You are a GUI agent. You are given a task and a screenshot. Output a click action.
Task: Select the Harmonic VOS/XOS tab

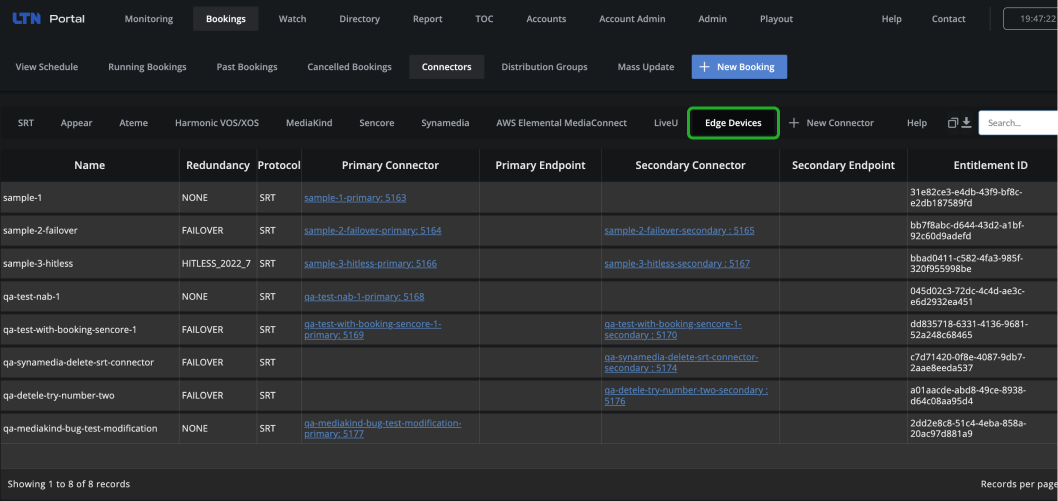(x=217, y=123)
